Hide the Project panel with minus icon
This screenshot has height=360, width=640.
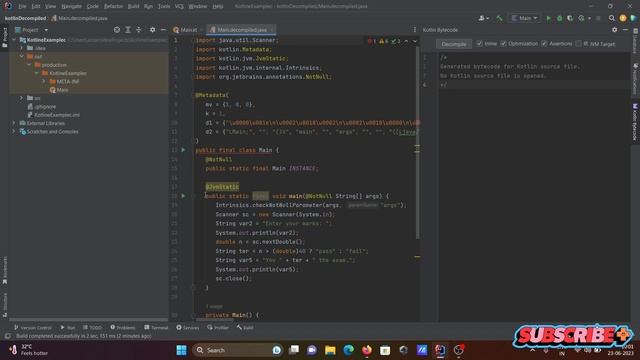click(x=163, y=30)
